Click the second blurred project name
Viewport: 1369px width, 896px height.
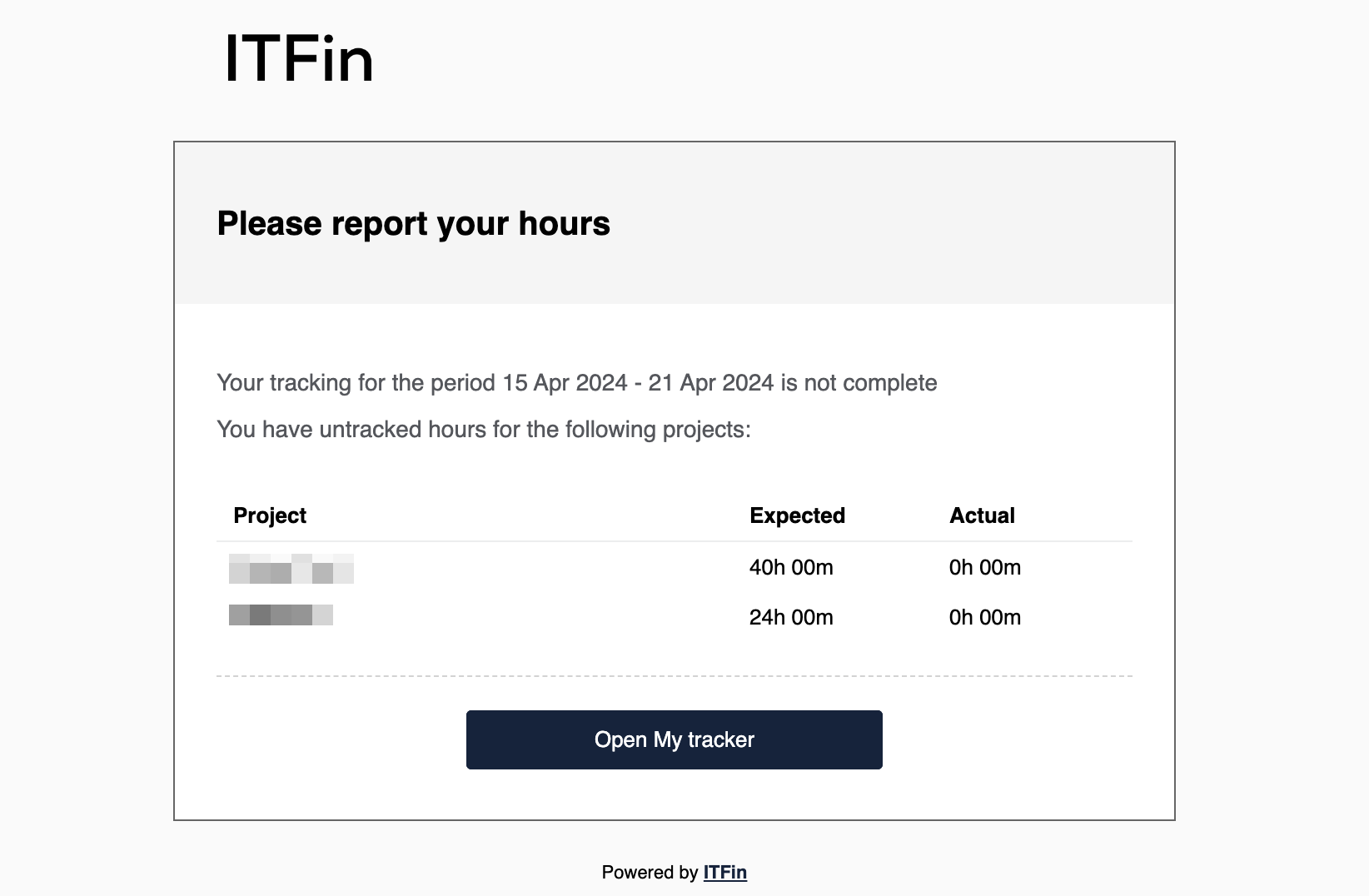pos(281,615)
